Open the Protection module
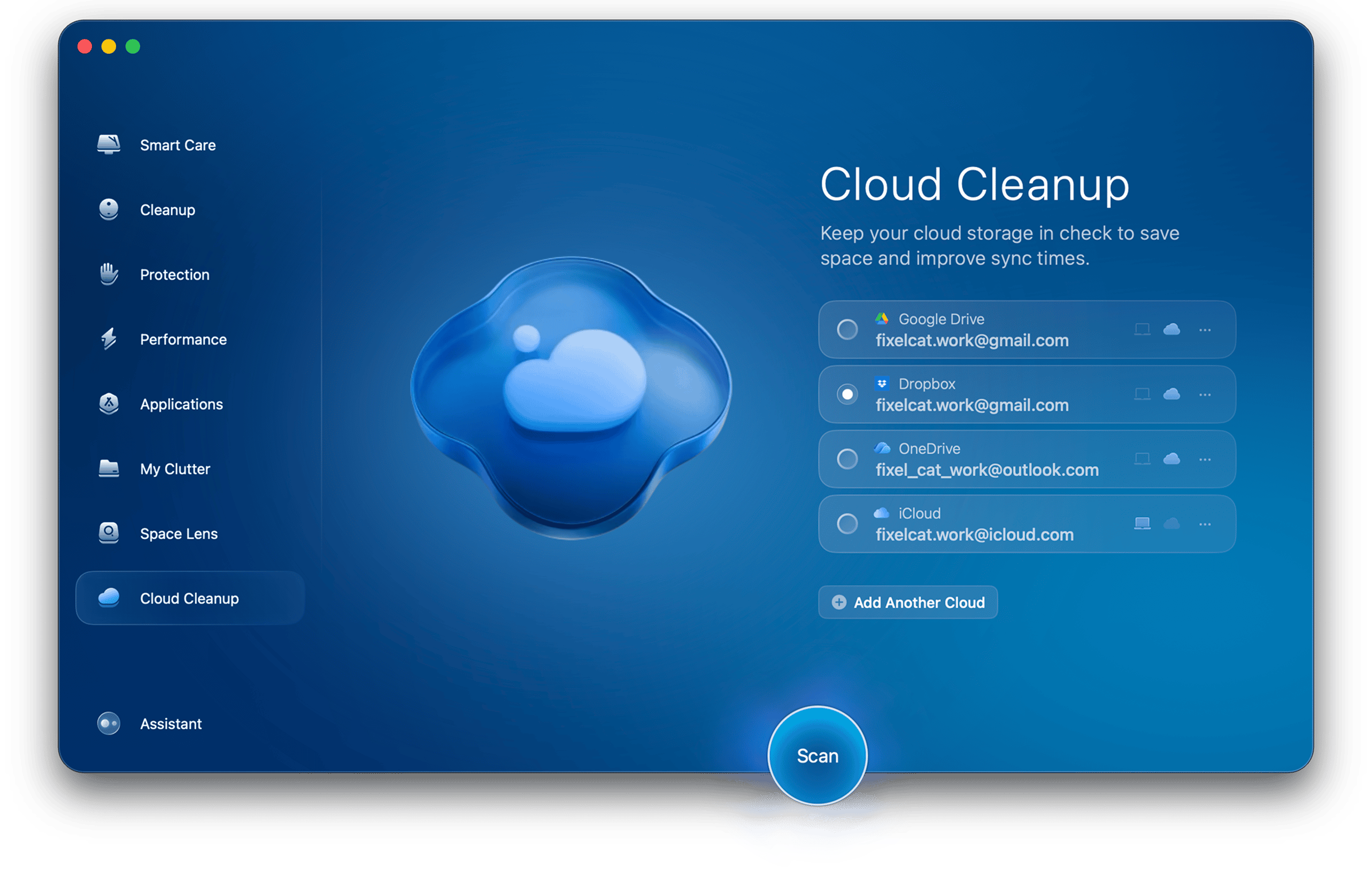This screenshot has height=870, width=1372. 174,275
